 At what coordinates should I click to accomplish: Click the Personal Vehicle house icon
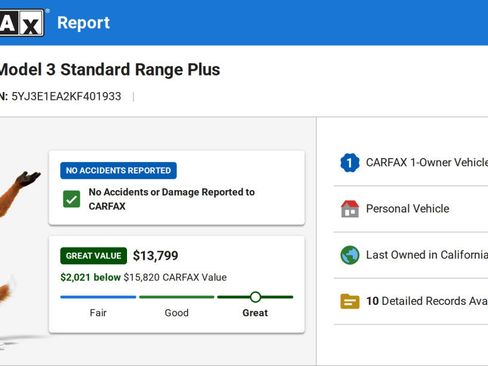click(350, 209)
